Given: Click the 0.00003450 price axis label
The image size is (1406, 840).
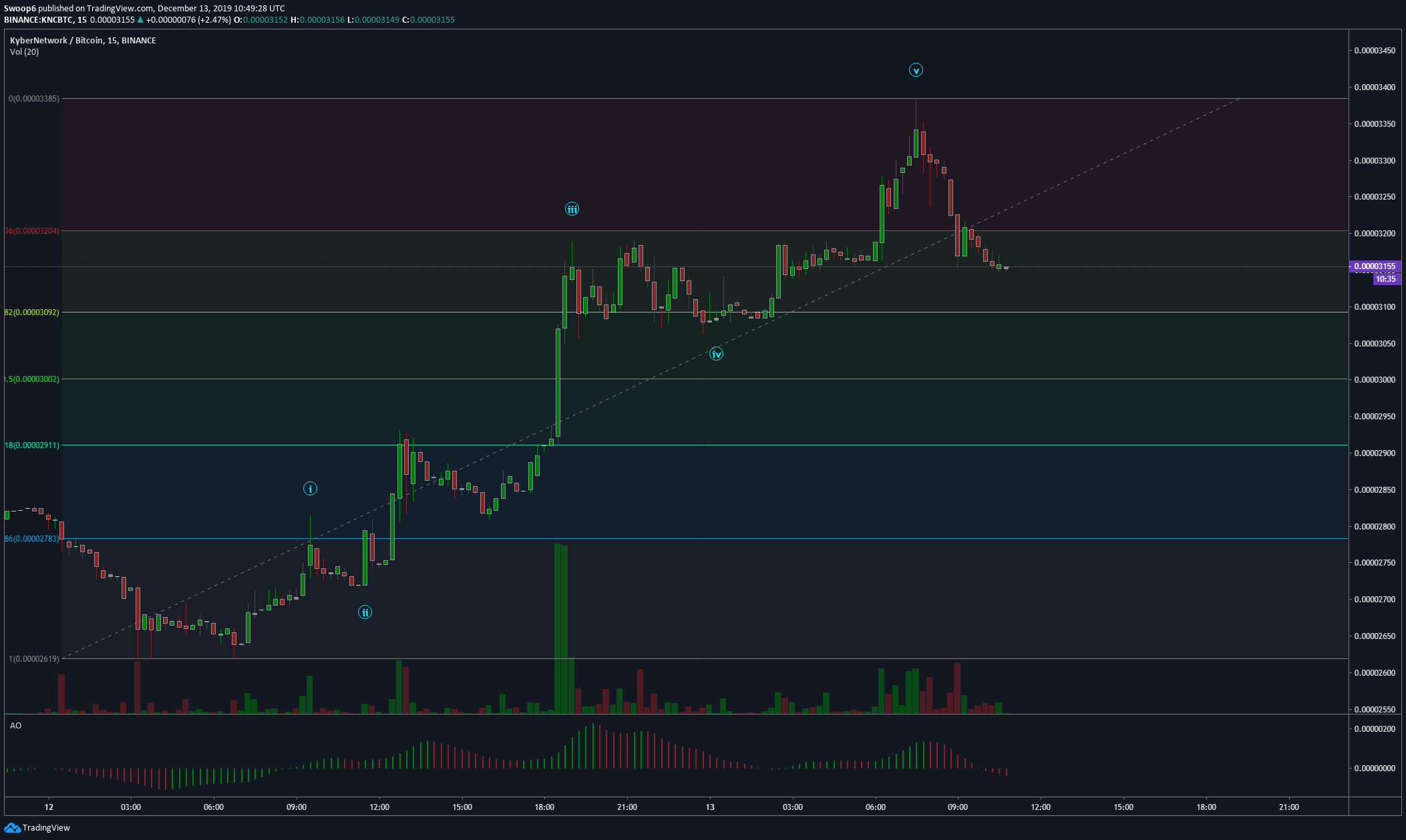Looking at the screenshot, I should click(x=1375, y=51).
